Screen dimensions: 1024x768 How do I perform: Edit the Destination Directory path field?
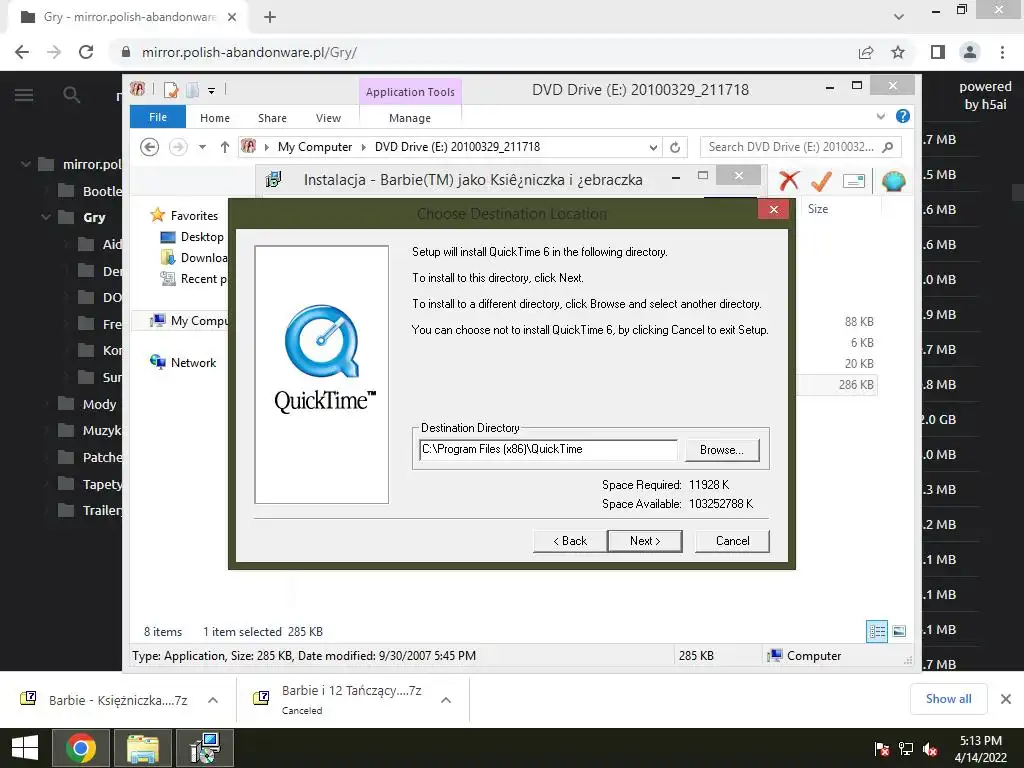click(x=548, y=449)
